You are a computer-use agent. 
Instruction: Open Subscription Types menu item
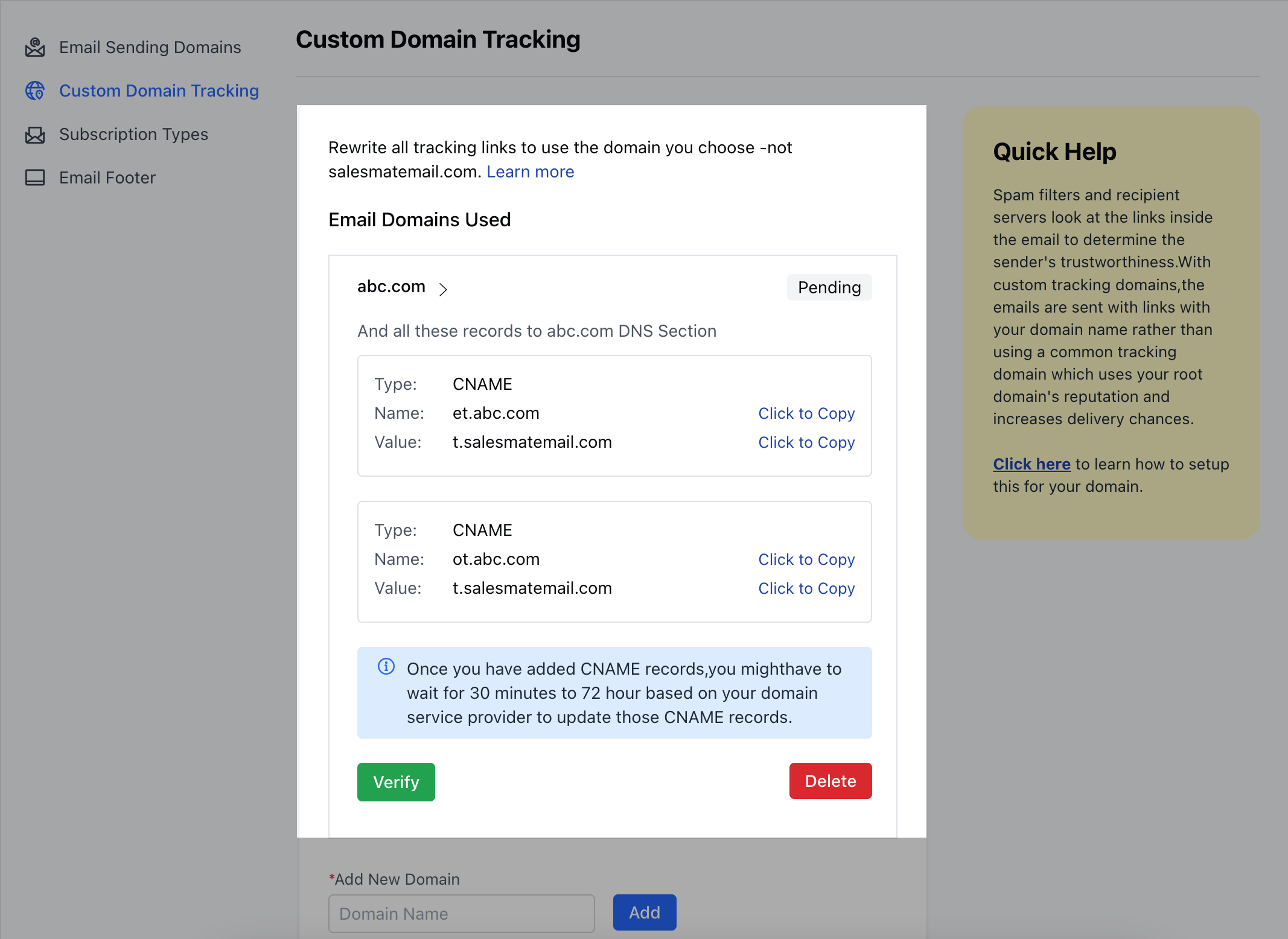click(x=133, y=134)
